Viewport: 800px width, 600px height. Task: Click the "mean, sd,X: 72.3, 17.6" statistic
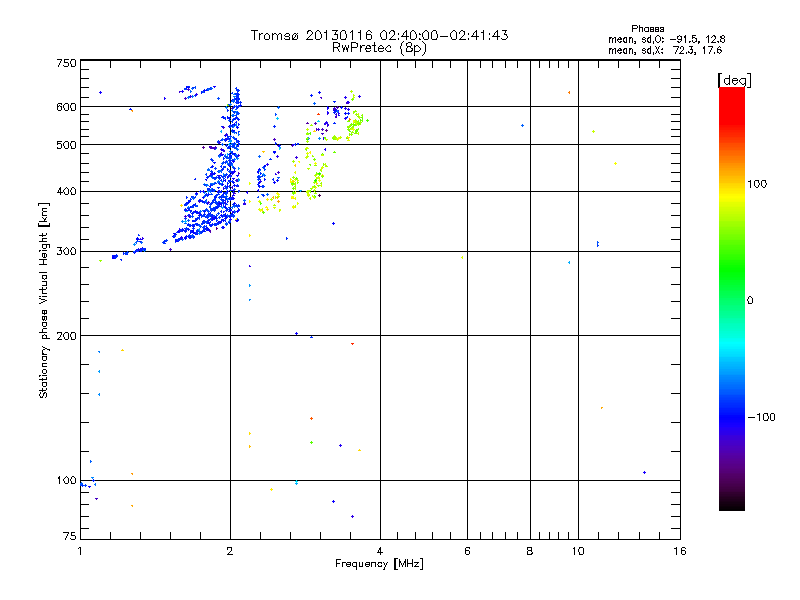pos(665,50)
